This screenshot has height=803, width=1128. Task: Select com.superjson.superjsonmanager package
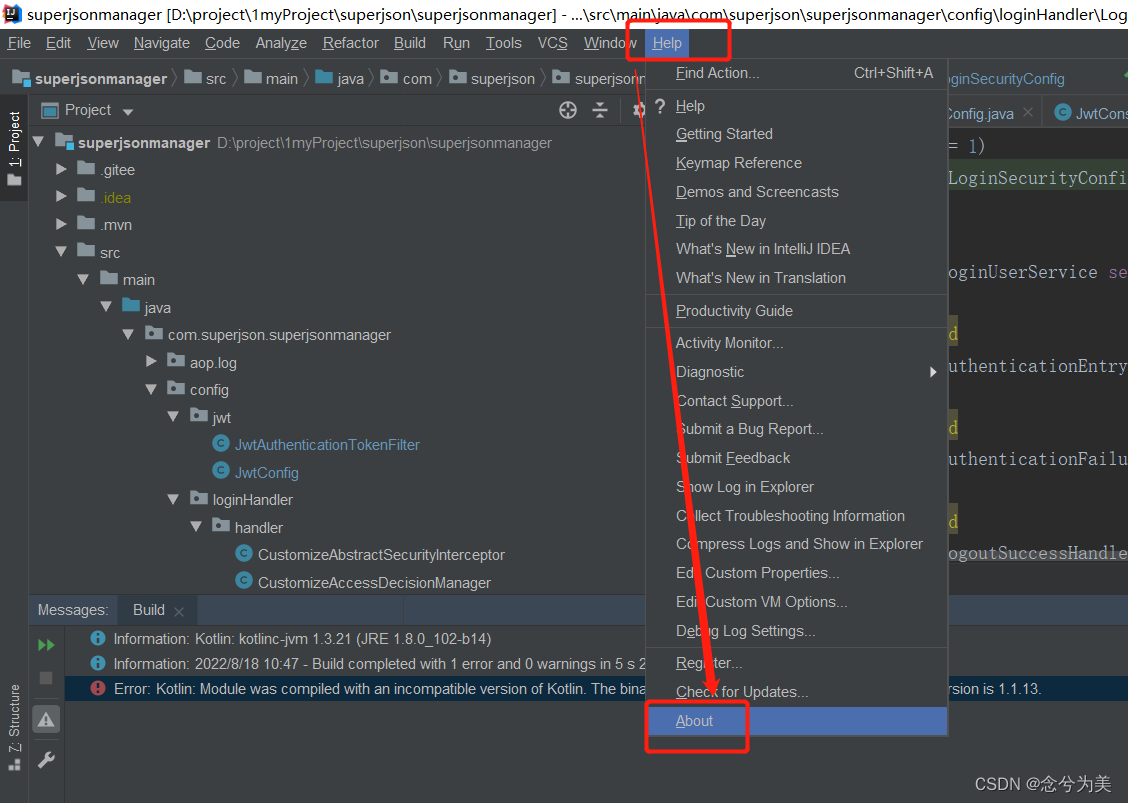(x=279, y=335)
